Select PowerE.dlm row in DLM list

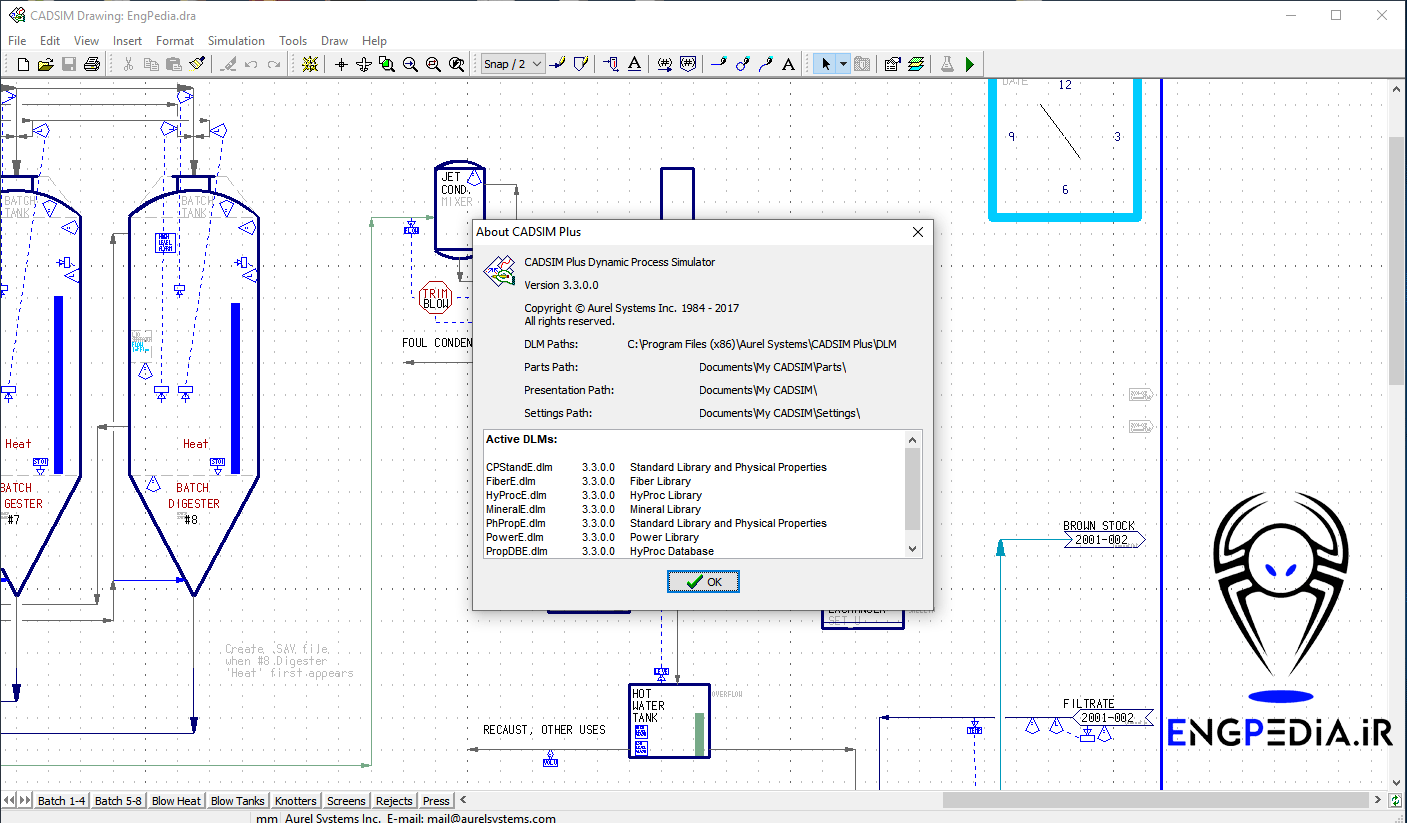point(592,537)
